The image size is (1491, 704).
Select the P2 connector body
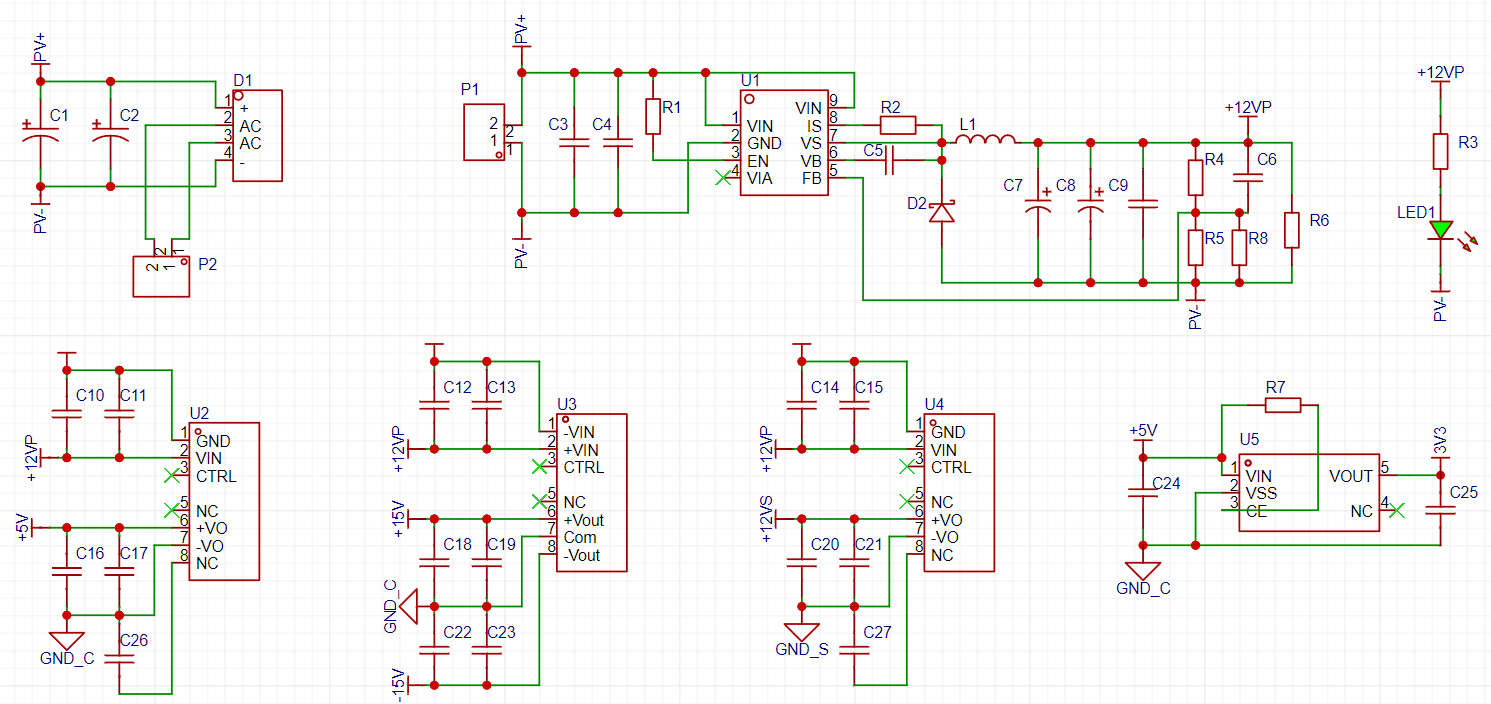162,276
